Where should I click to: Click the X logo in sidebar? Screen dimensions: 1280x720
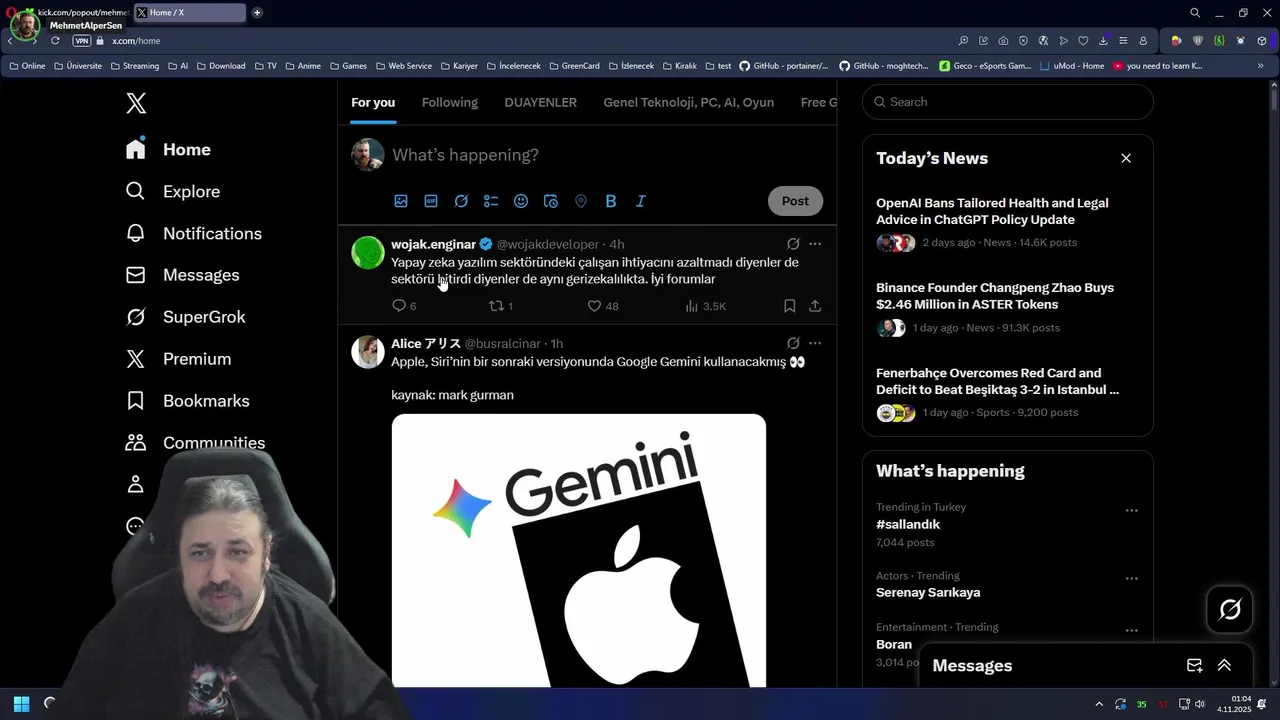pos(136,102)
